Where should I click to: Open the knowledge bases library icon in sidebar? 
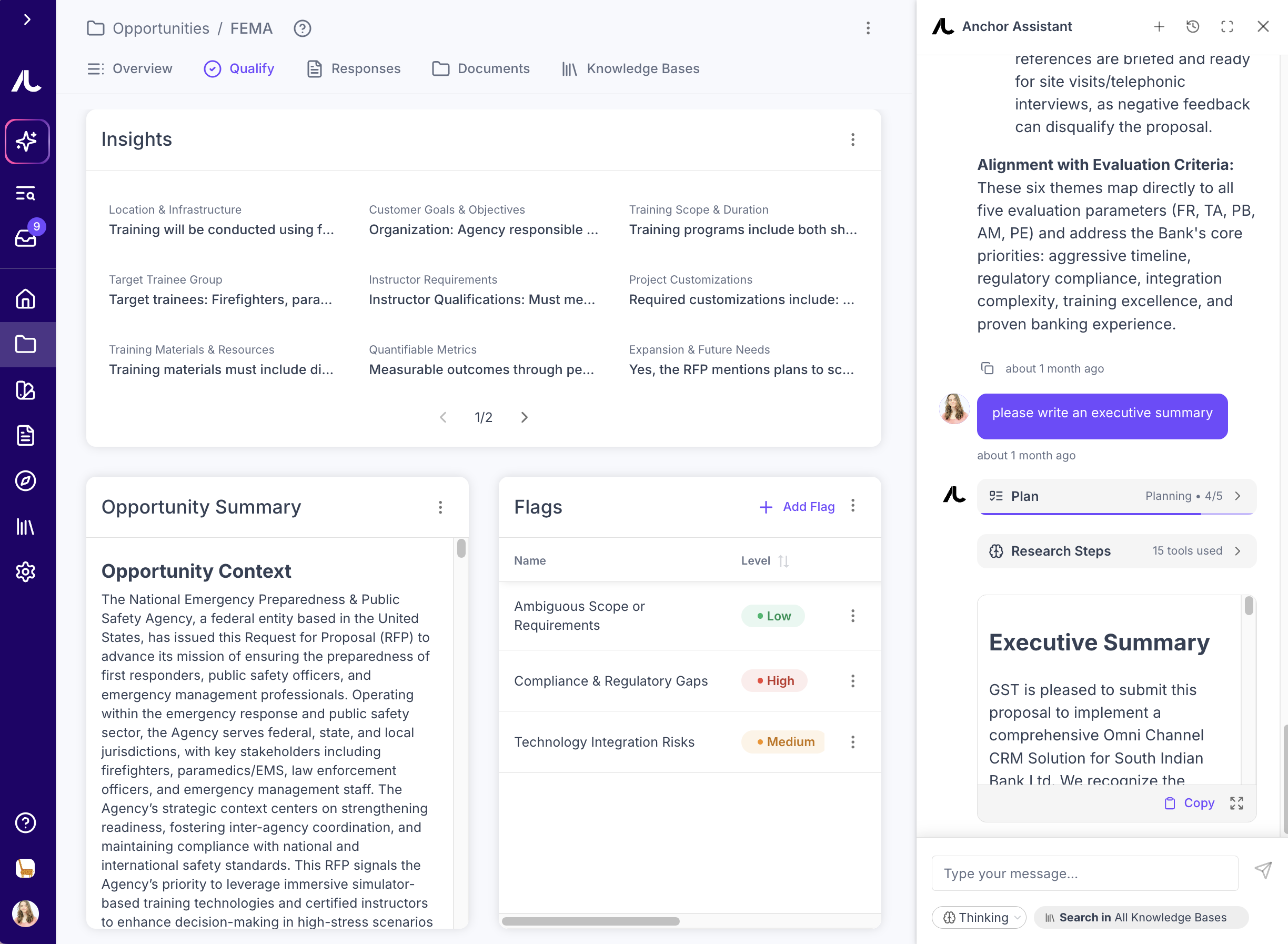[x=26, y=526]
